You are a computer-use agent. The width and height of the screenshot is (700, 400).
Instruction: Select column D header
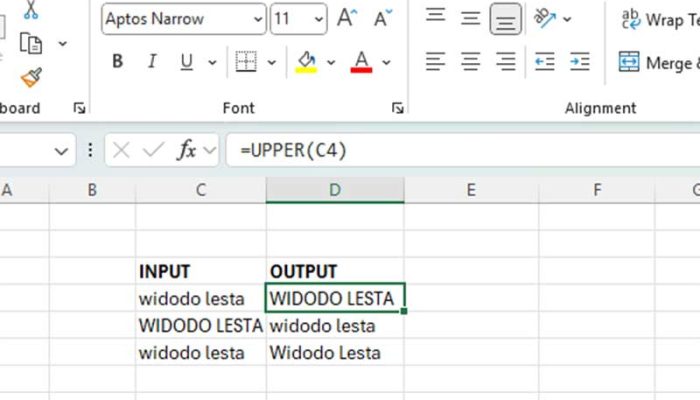coord(335,190)
